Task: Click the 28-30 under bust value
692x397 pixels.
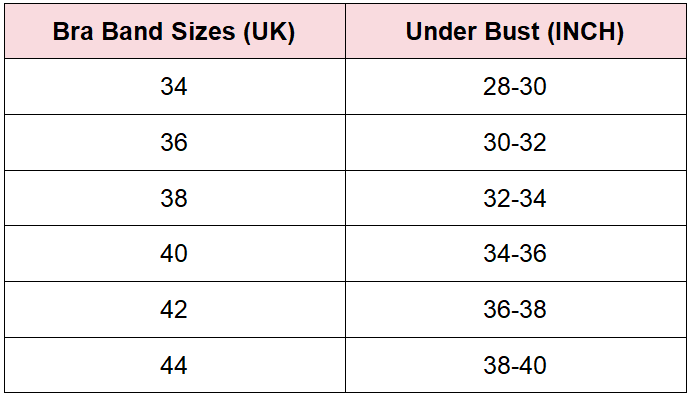Action: (x=515, y=86)
